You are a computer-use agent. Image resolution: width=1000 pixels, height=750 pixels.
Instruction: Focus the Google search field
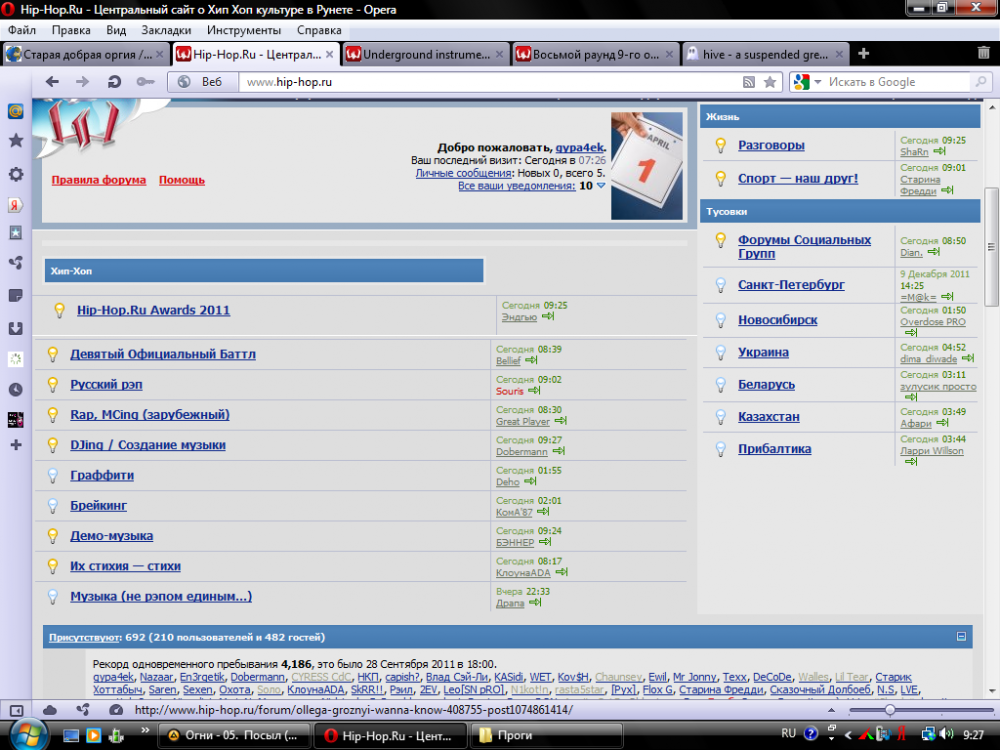(x=897, y=82)
